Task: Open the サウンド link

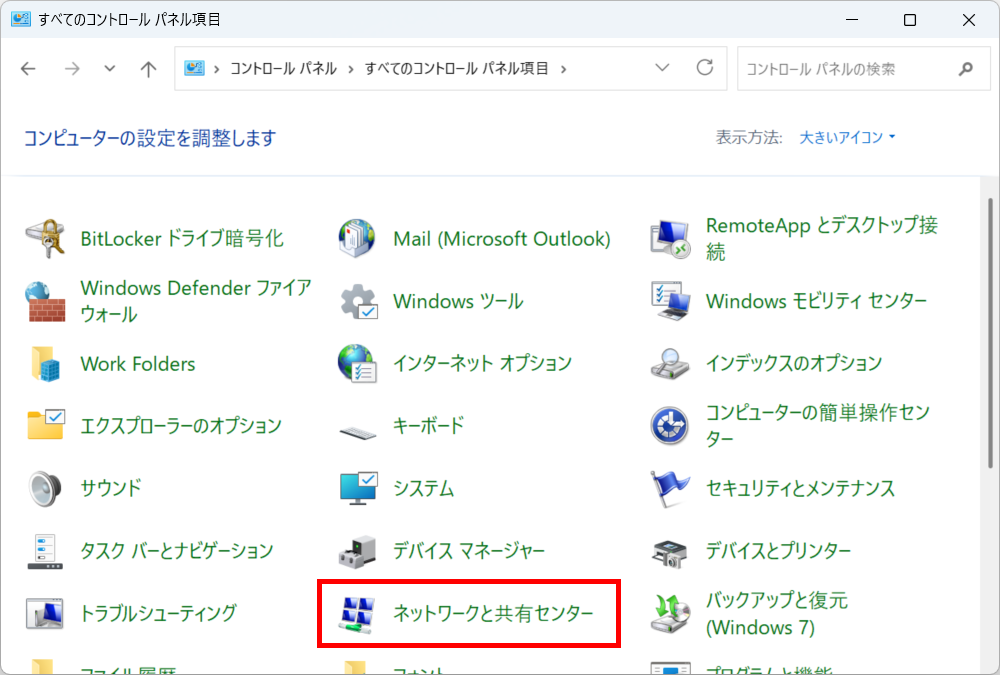Action: point(111,488)
